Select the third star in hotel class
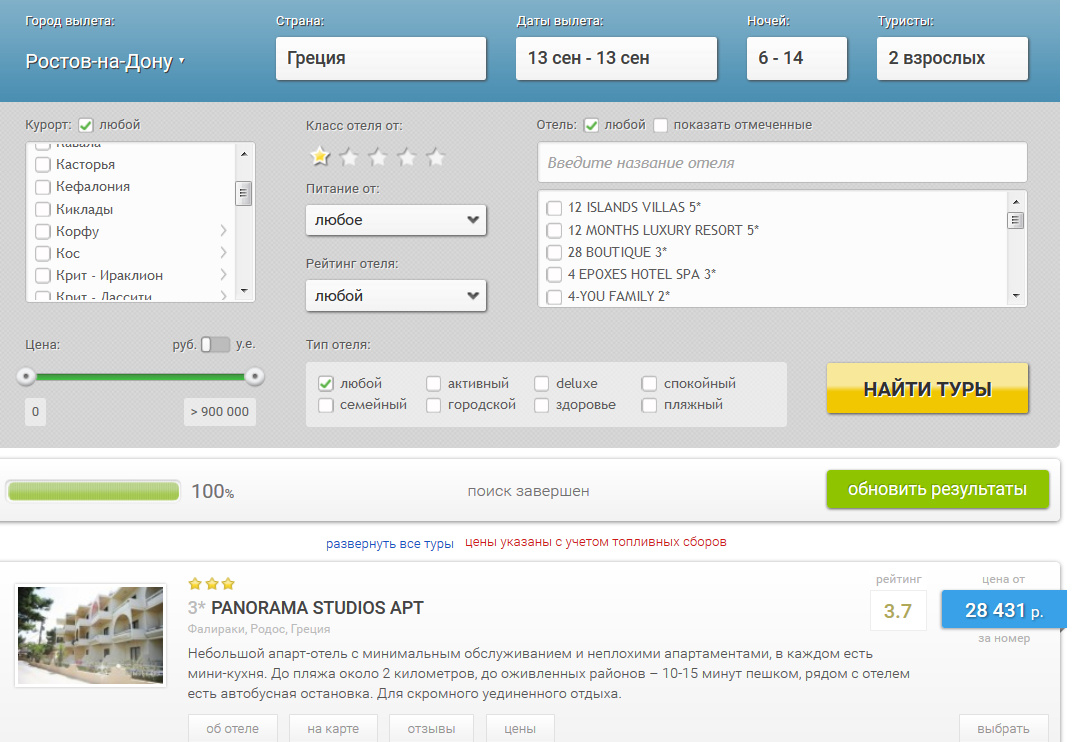The image size is (1076, 742). [x=377, y=157]
